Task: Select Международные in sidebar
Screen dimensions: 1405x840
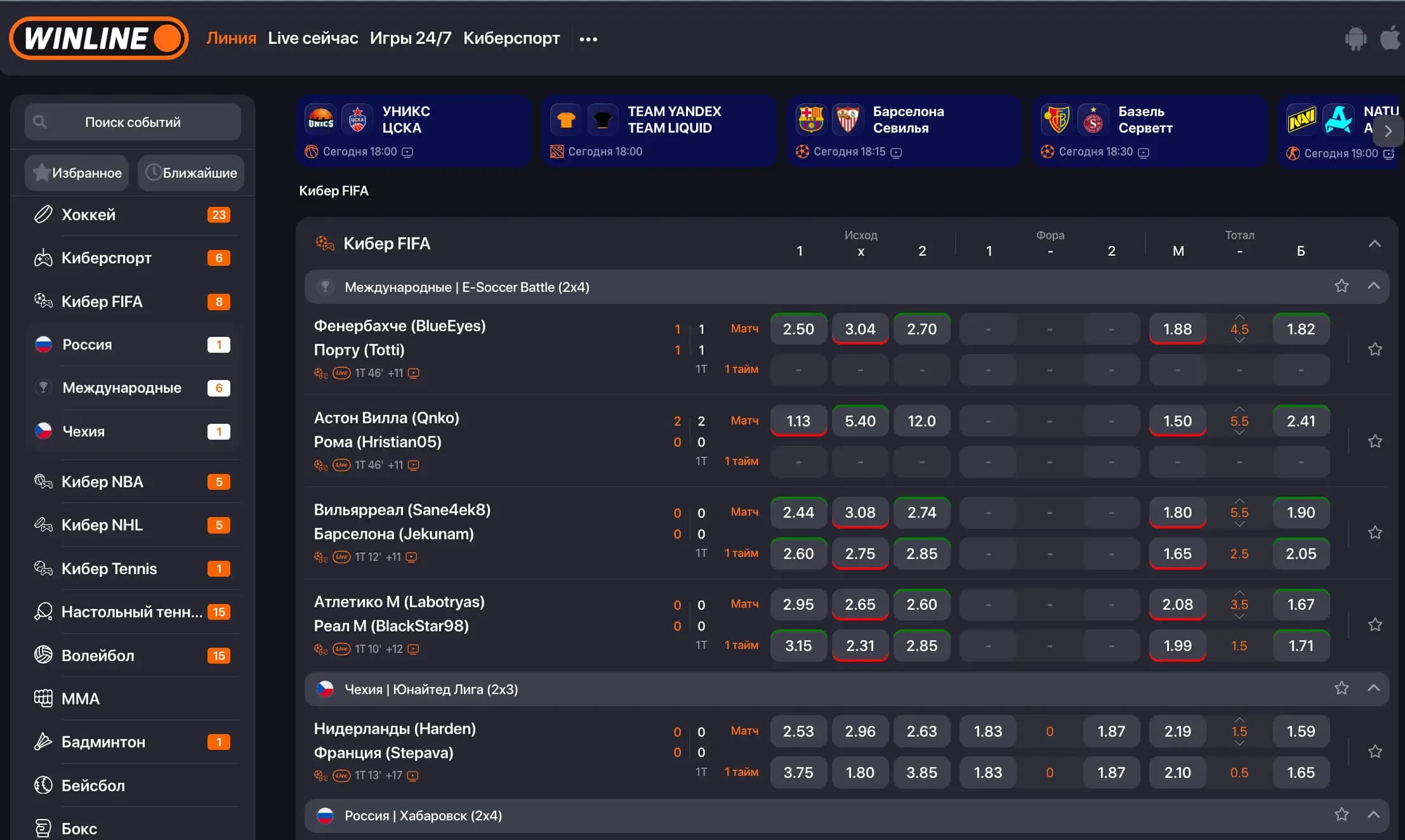Action: (133, 388)
